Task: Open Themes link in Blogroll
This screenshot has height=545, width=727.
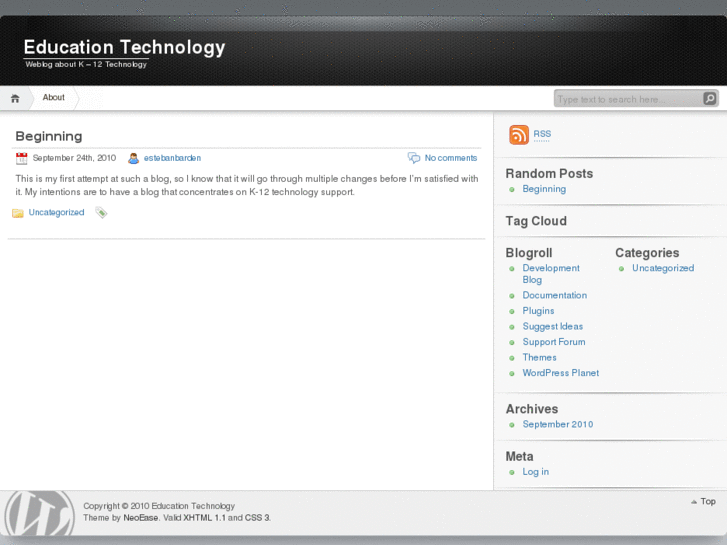Action: (x=539, y=358)
